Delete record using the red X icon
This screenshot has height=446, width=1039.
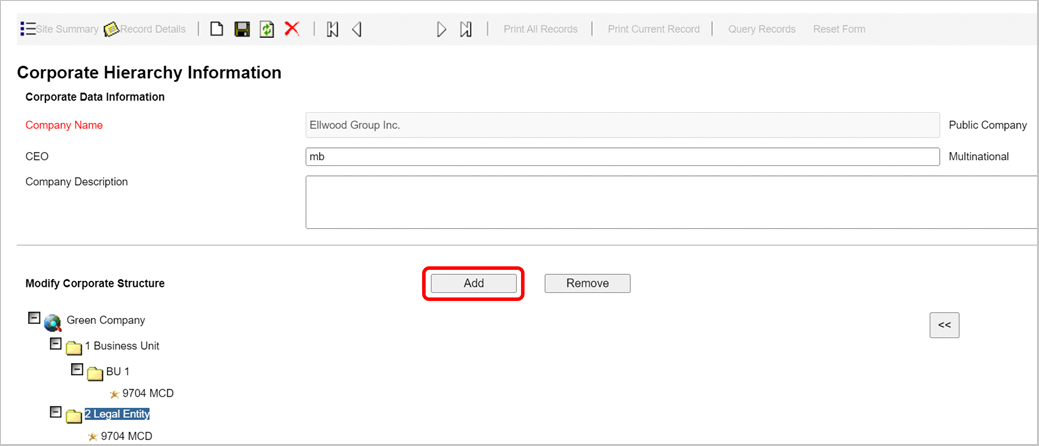pos(292,29)
